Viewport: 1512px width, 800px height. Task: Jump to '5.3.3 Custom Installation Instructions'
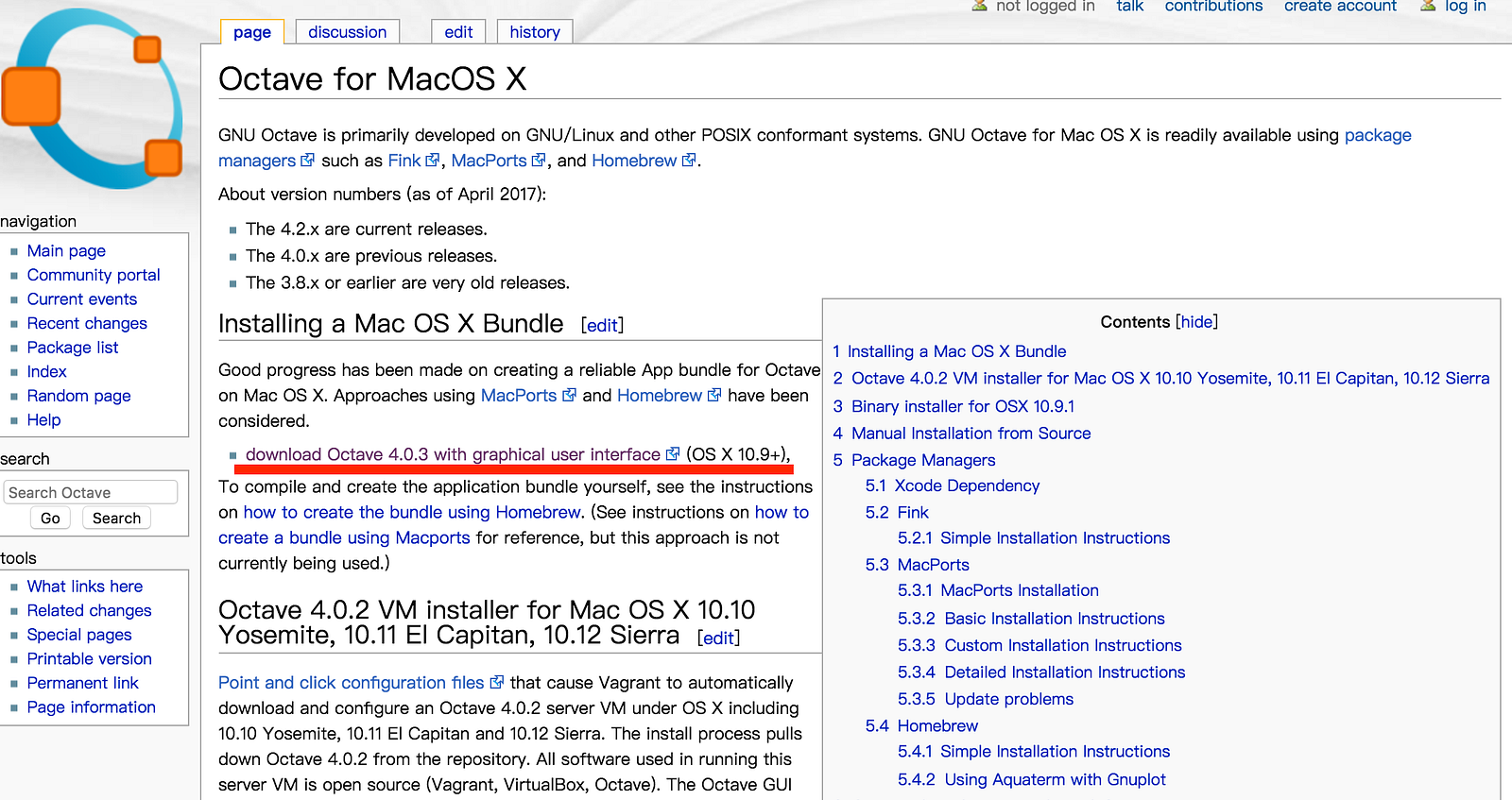[x=1039, y=645]
